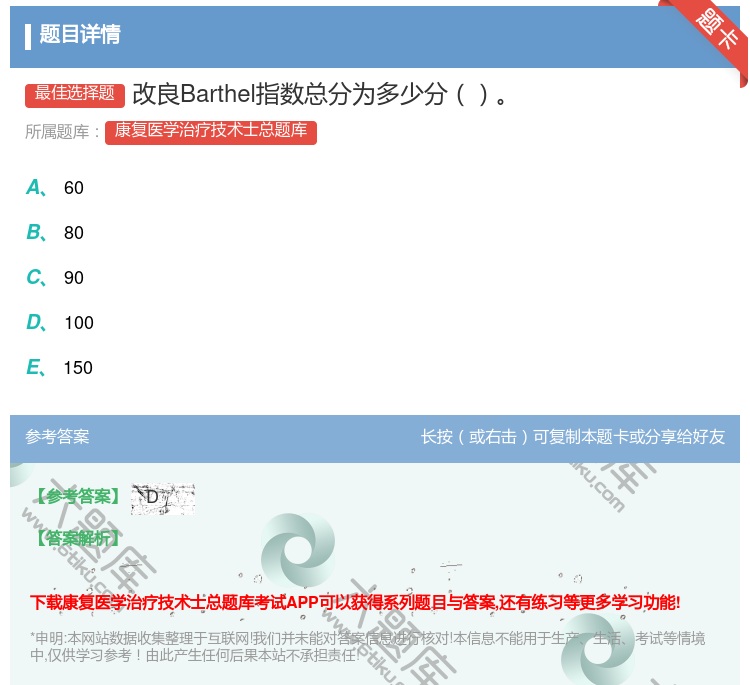Click the answer image showing D
This screenshot has height=685, width=750.
163,499
